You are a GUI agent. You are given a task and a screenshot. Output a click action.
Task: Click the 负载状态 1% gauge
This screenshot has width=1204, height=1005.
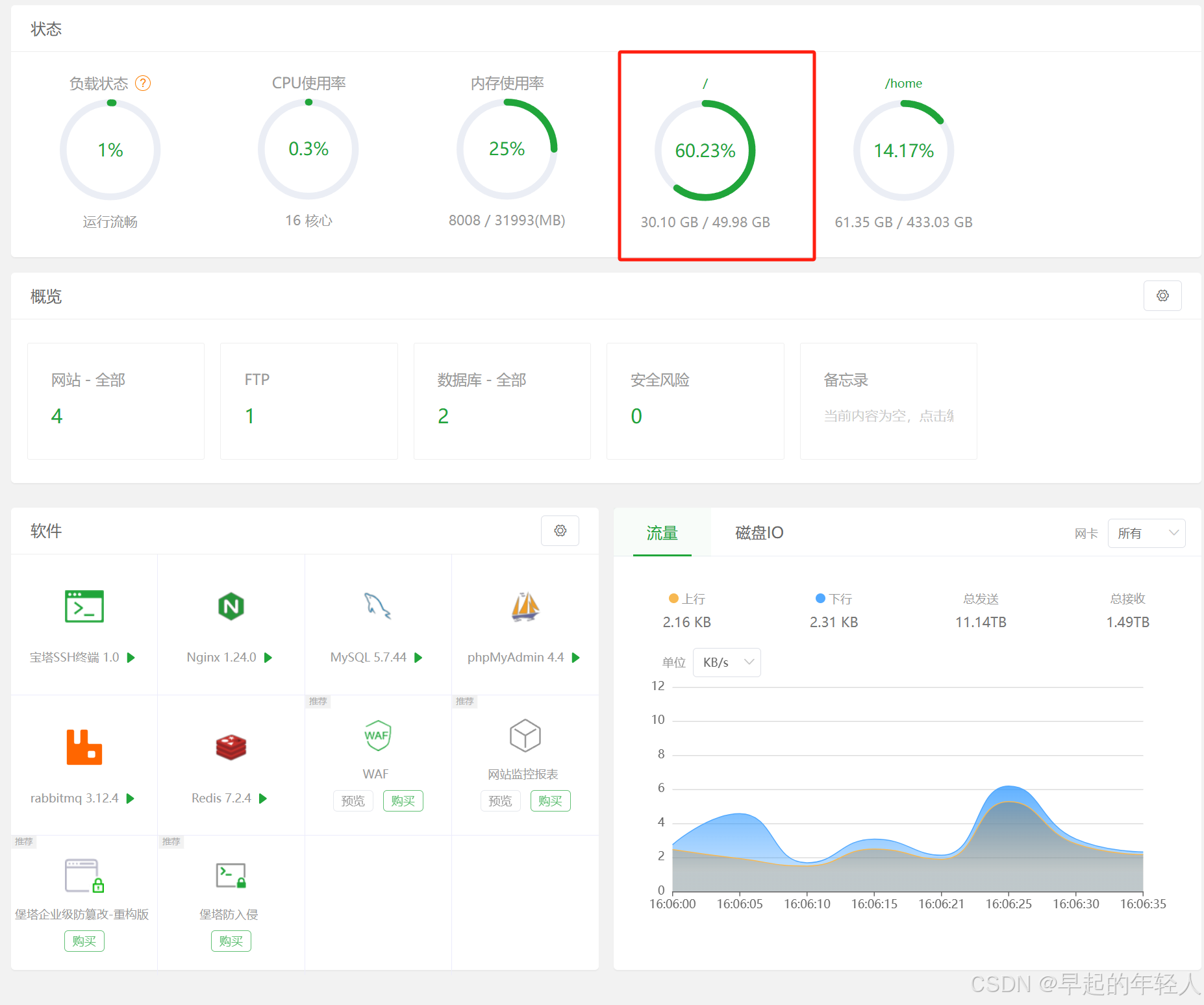pyautogui.click(x=110, y=150)
